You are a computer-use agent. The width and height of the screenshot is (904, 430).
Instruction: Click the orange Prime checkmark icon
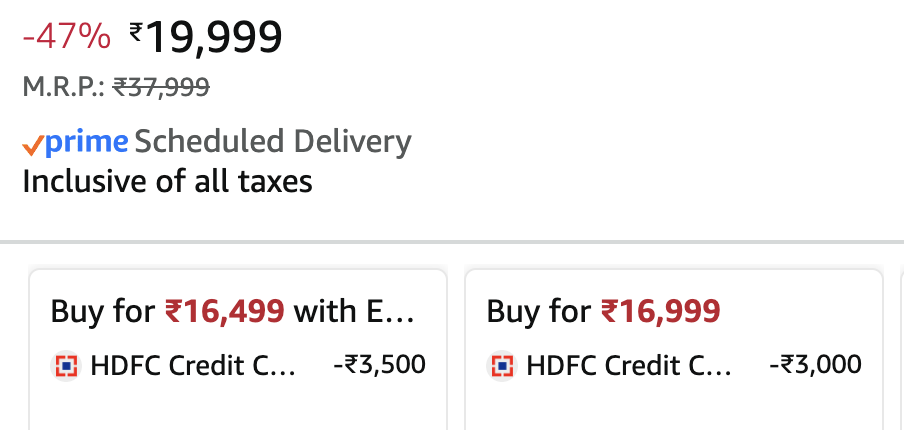coord(33,145)
